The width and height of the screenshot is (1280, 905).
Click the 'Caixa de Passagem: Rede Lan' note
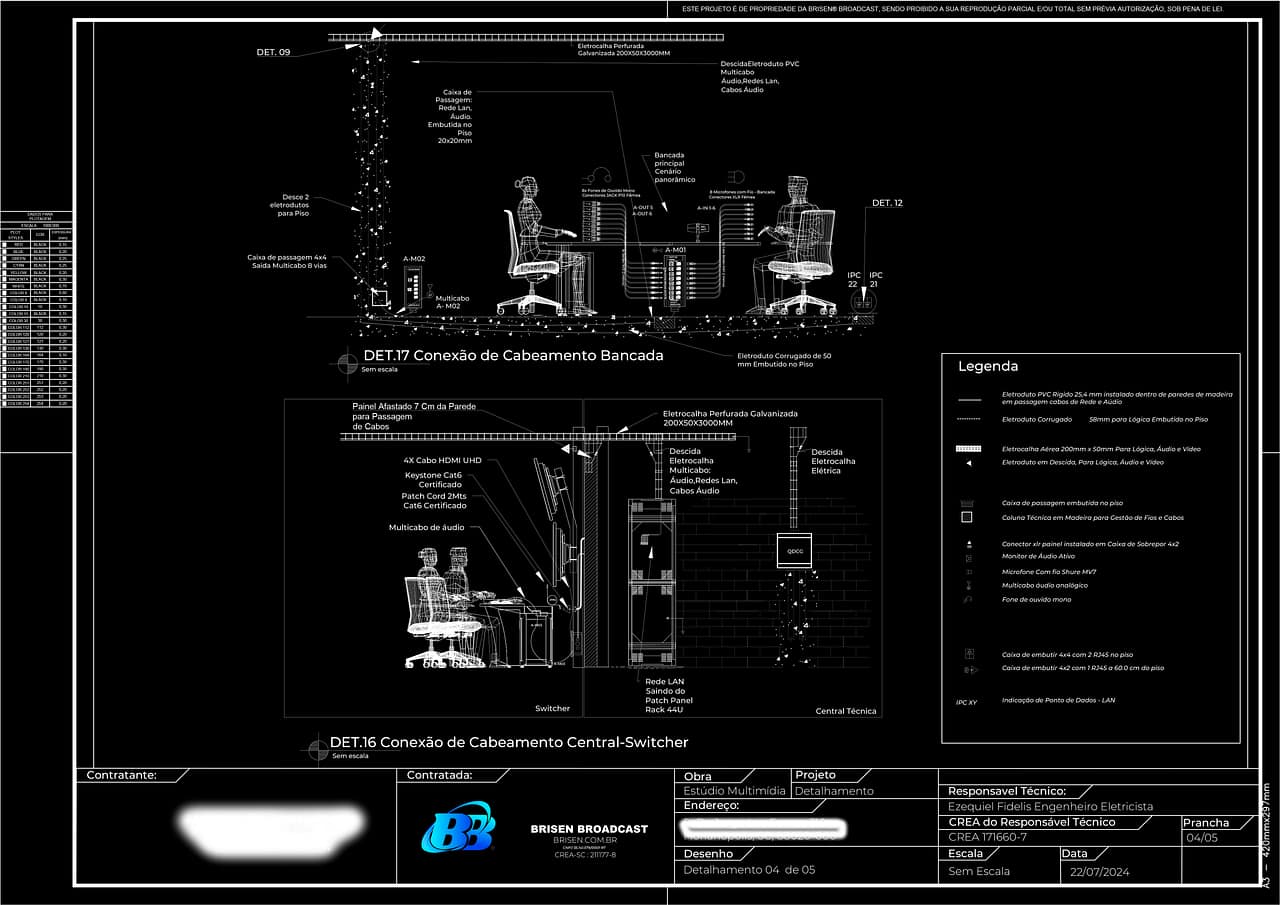click(450, 116)
